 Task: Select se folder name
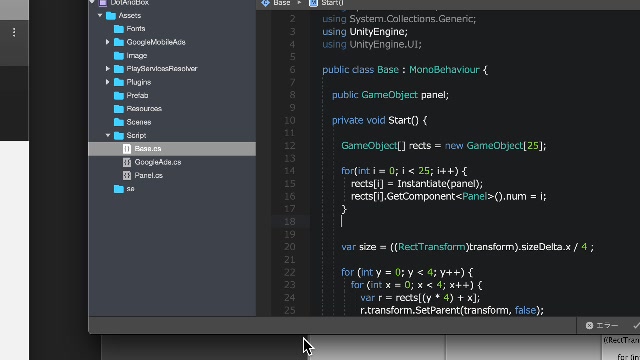coord(130,189)
